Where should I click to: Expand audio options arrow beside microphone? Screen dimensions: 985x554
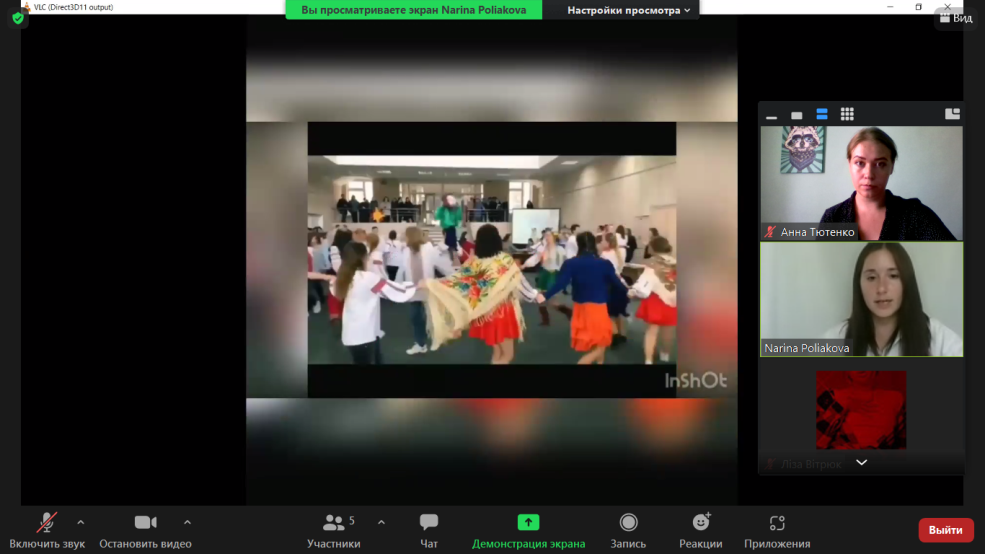point(81,522)
